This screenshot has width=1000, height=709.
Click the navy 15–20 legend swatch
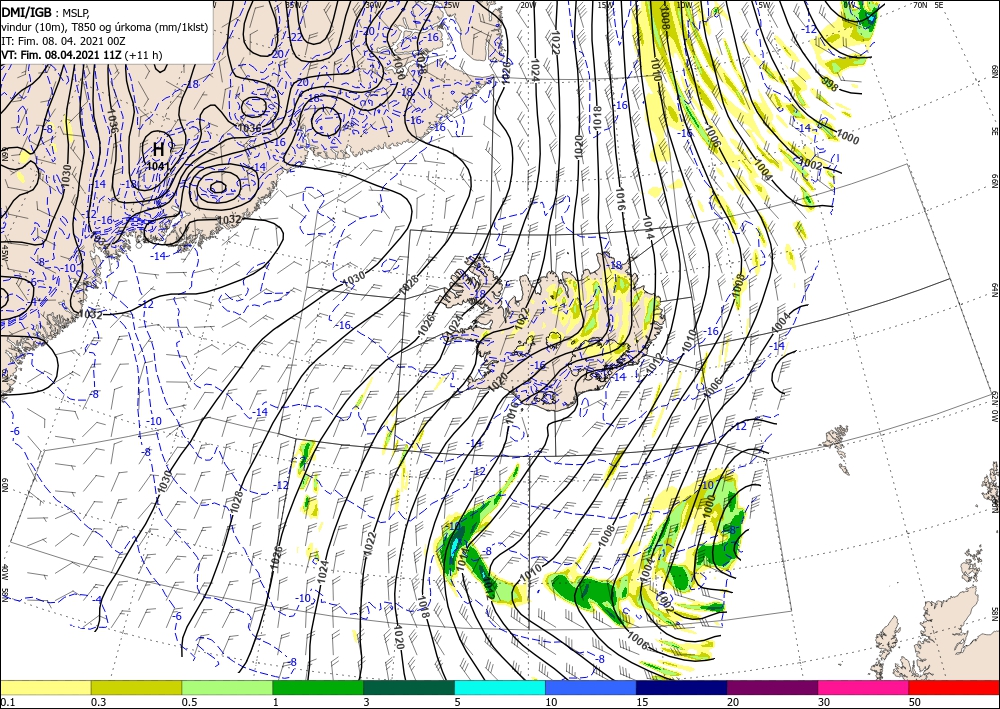tap(682, 687)
